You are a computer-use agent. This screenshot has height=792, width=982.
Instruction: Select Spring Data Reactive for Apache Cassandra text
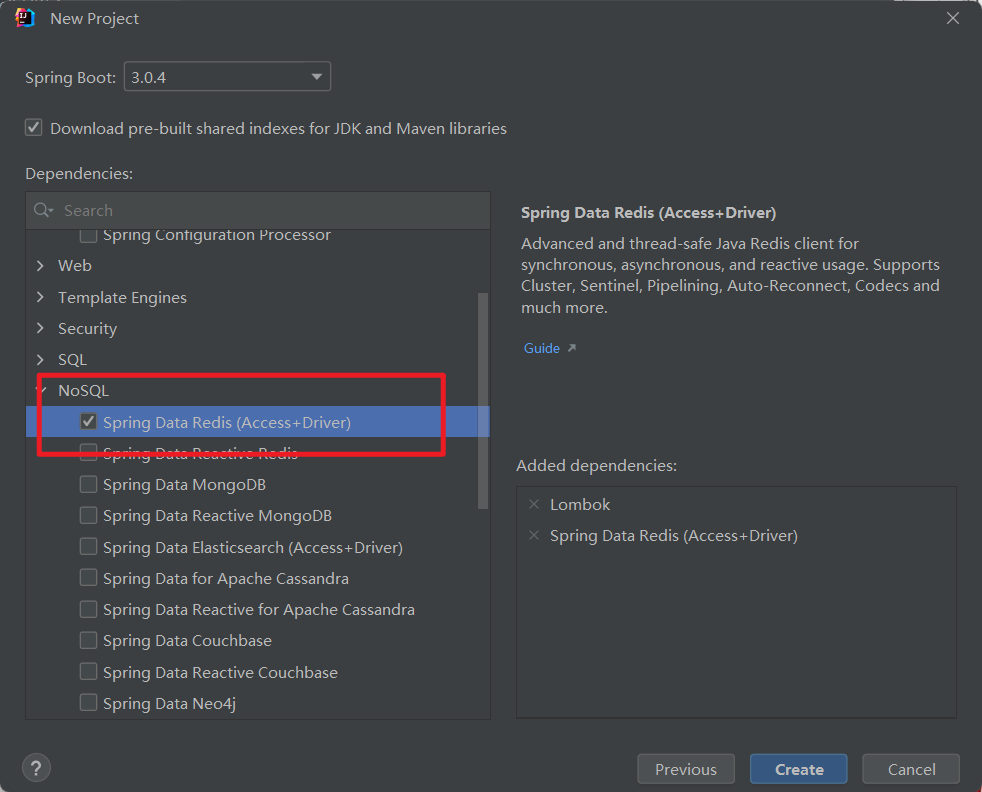tap(259, 610)
